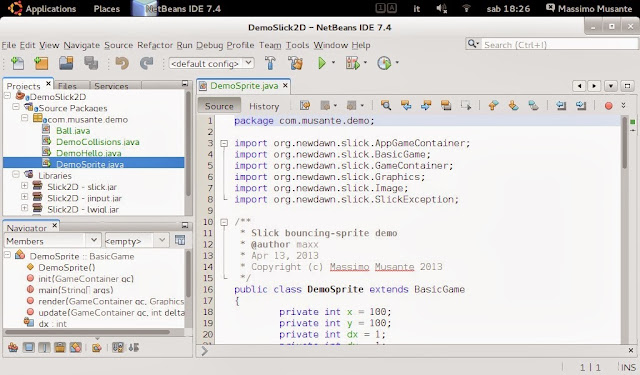This screenshot has height=375, width=640.
Task: Select Ball.java in Projects tree
Action: point(73,131)
